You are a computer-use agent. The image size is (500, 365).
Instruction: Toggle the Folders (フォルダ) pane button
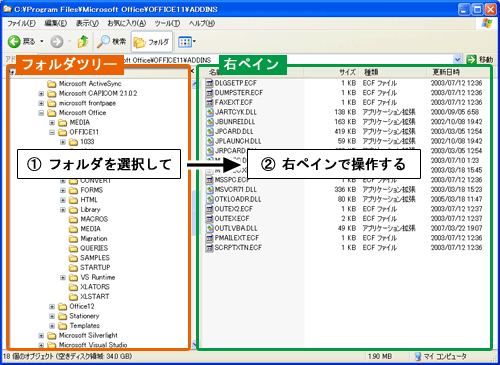[152, 42]
